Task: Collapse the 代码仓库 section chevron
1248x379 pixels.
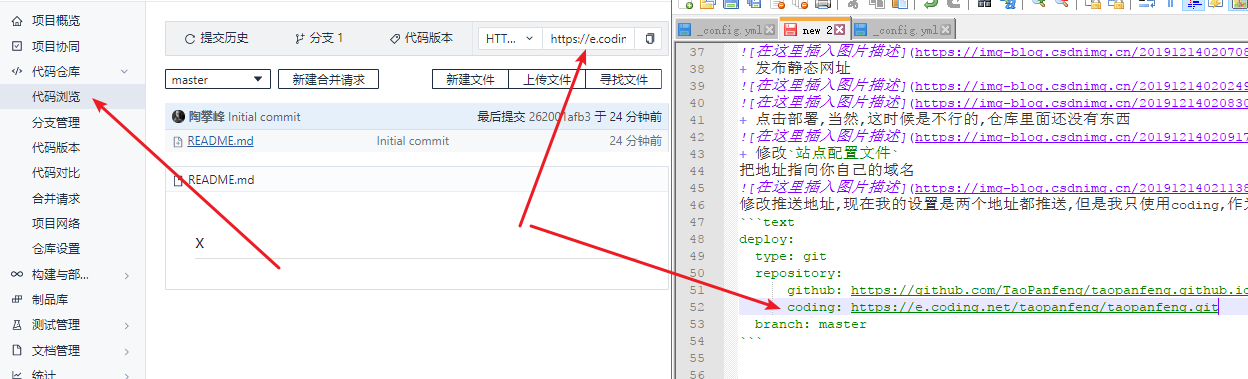Action: 124,72
